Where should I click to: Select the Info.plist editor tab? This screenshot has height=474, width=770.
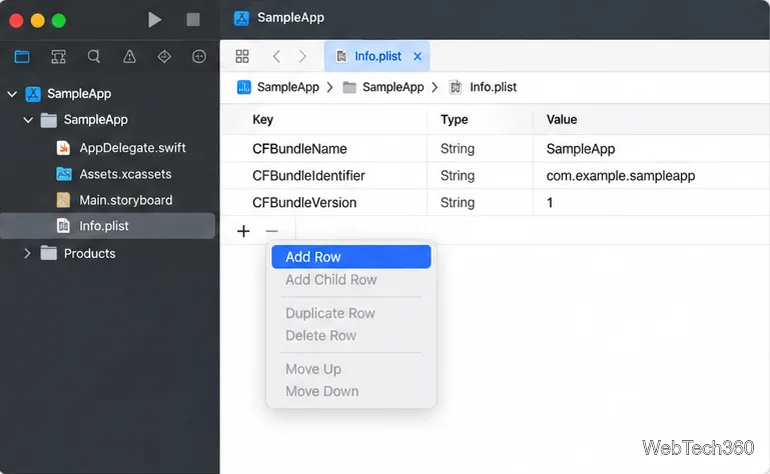(377, 56)
